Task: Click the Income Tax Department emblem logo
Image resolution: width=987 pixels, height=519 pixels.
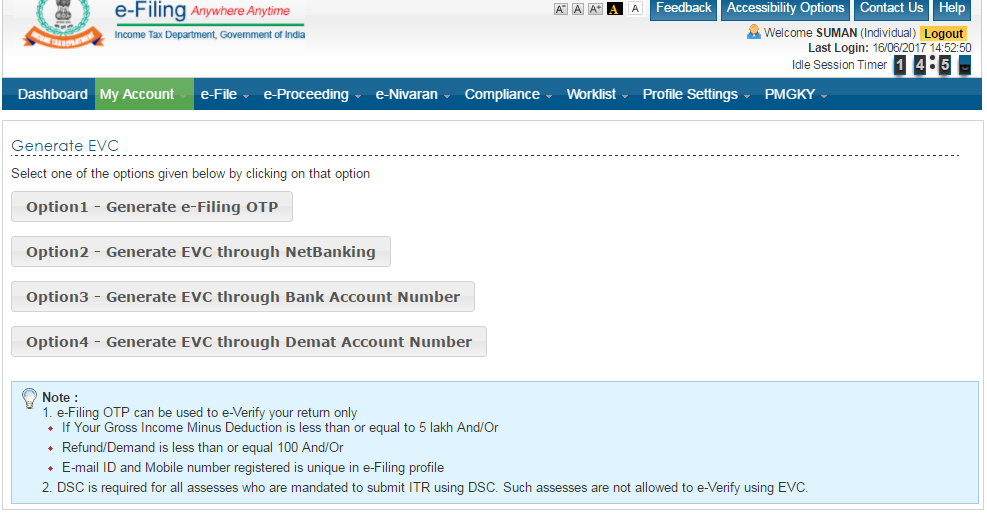Action: point(61,27)
